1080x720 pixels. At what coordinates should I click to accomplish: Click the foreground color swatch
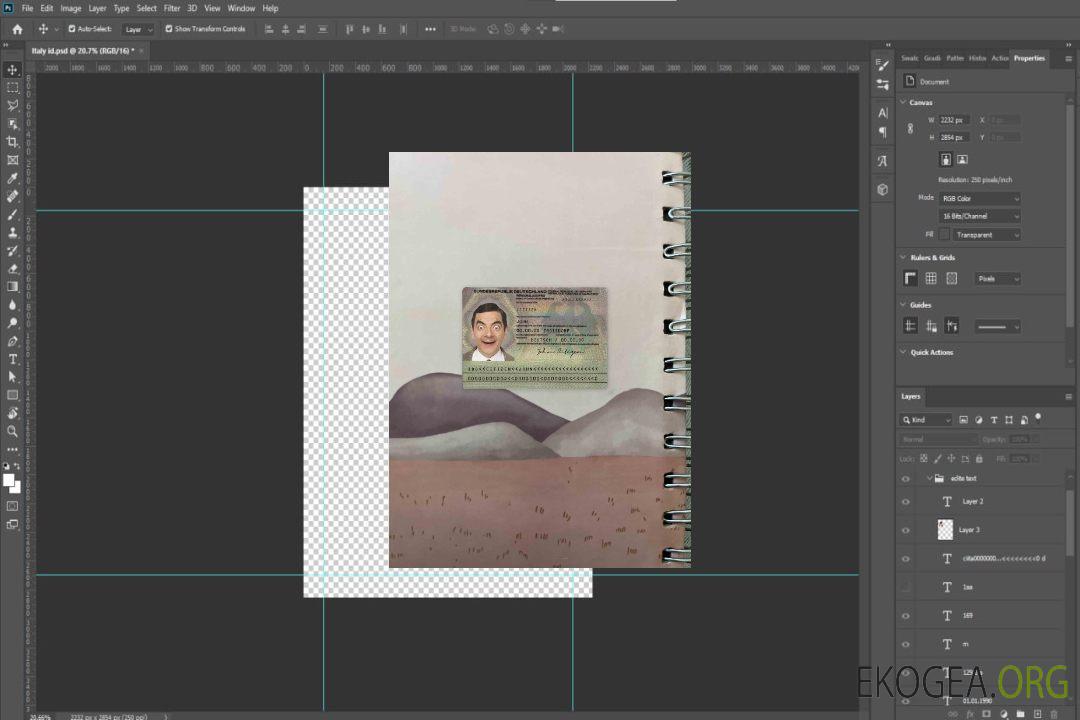click(9, 480)
